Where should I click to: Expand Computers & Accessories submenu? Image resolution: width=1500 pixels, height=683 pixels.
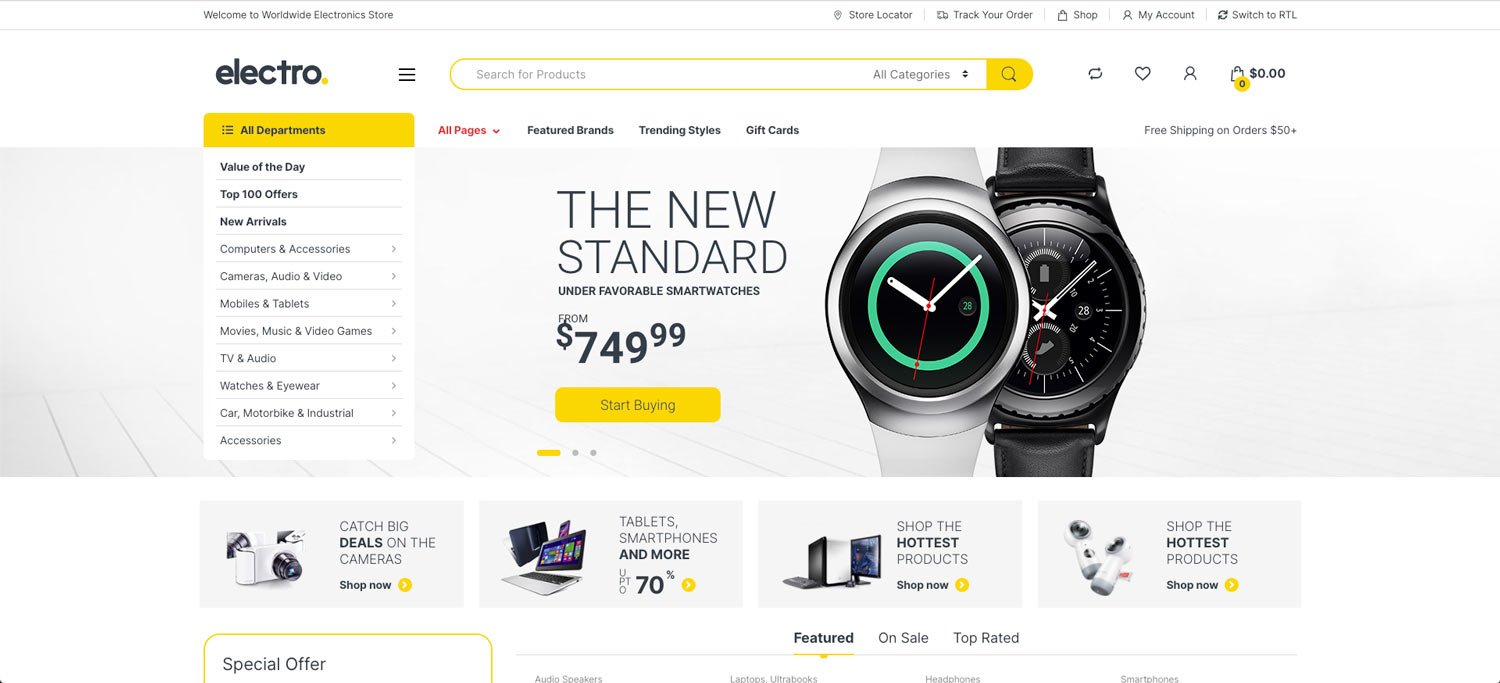[x=309, y=249]
